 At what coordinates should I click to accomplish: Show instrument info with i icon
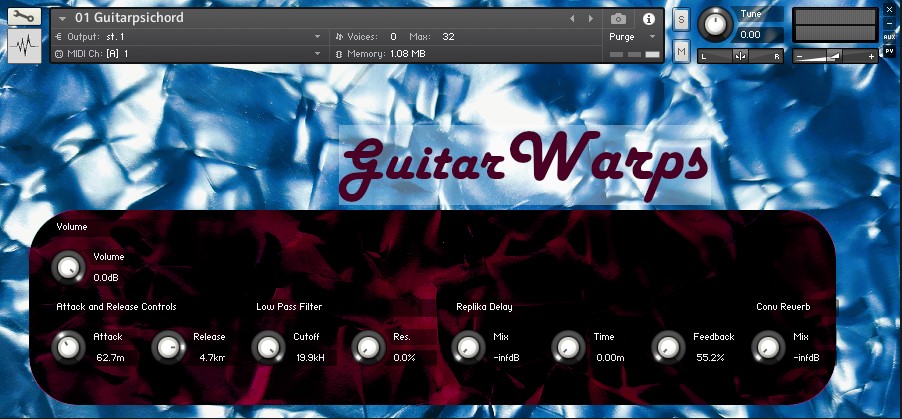pos(648,18)
